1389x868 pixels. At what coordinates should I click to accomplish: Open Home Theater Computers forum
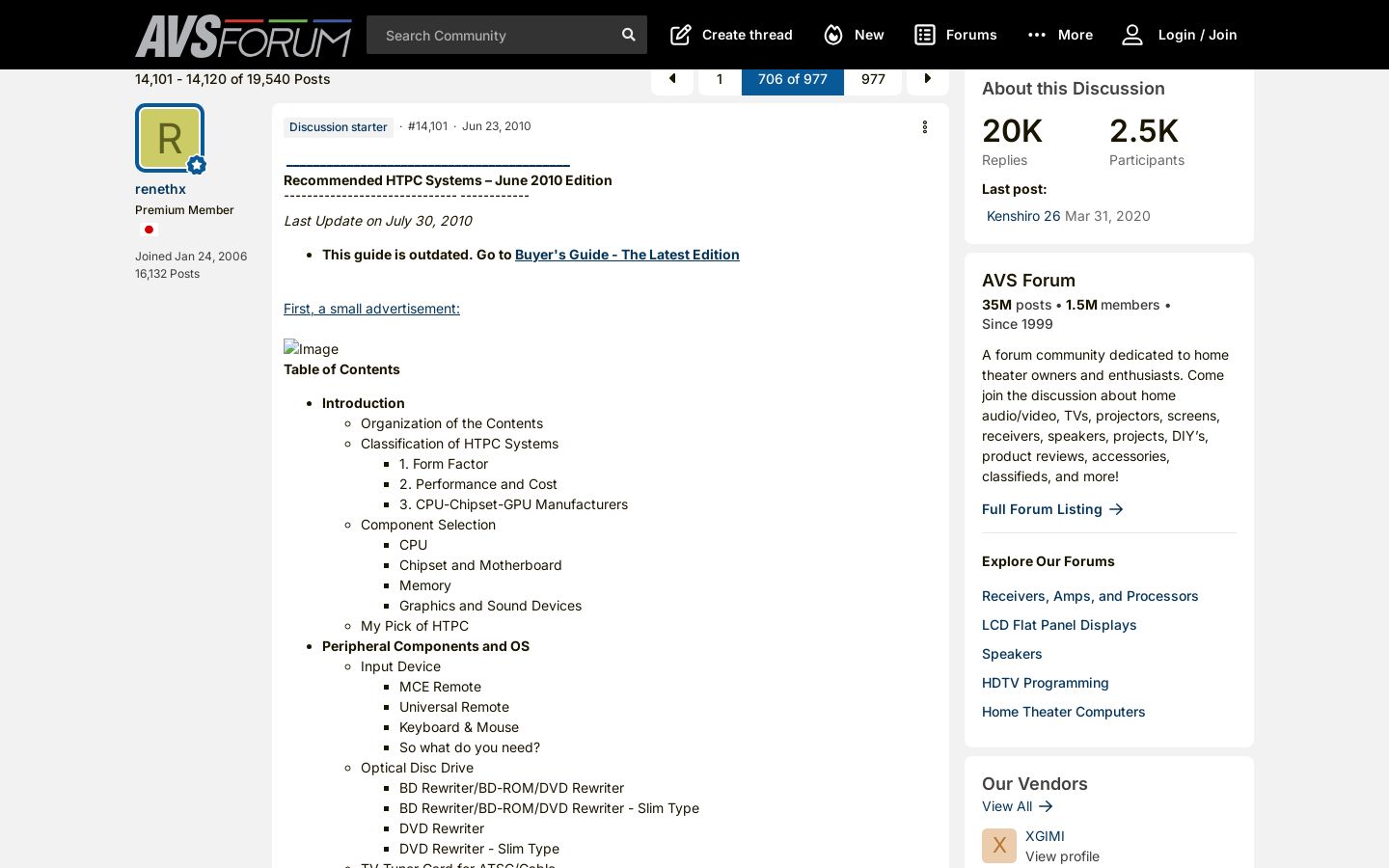[1063, 712]
